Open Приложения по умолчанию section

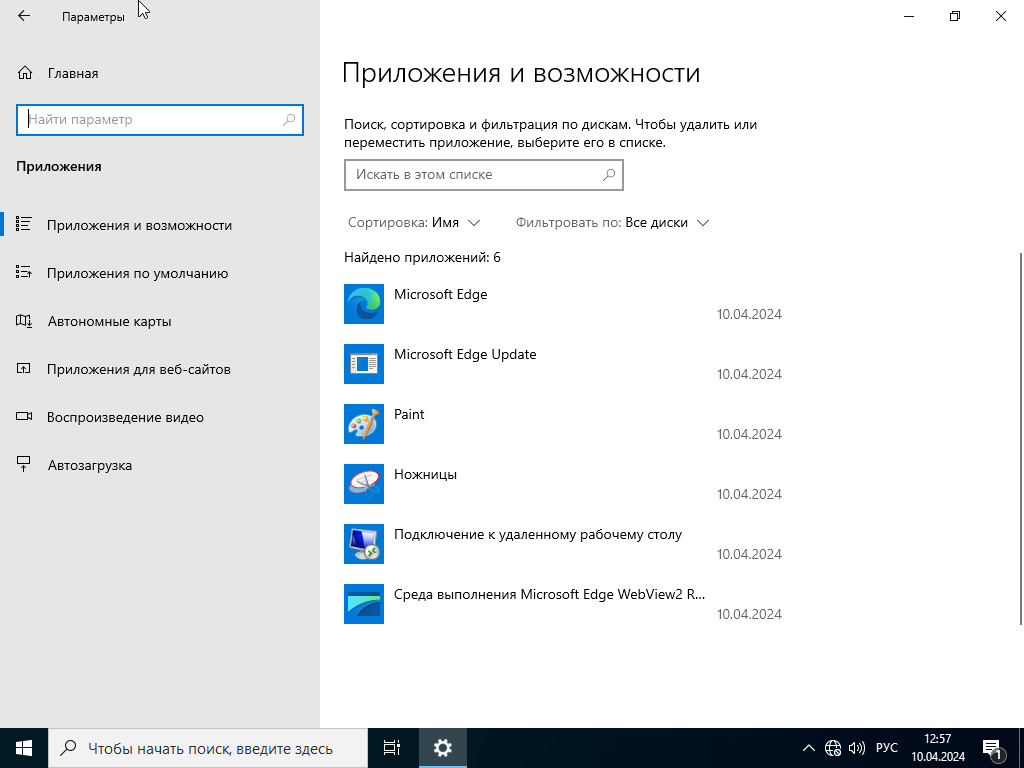tap(137, 273)
